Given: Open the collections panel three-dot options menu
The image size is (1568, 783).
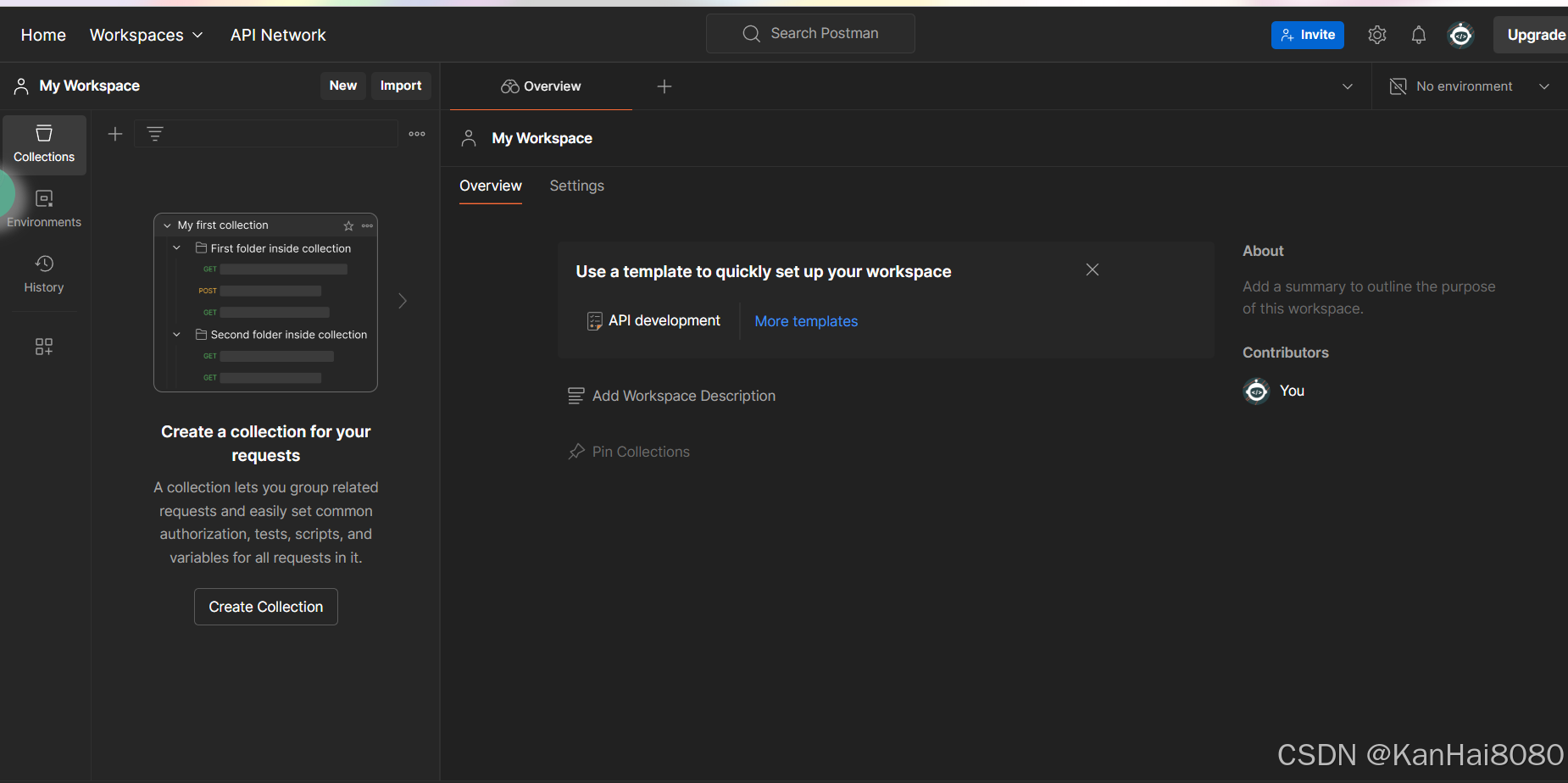Looking at the screenshot, I should pos(417,134).
